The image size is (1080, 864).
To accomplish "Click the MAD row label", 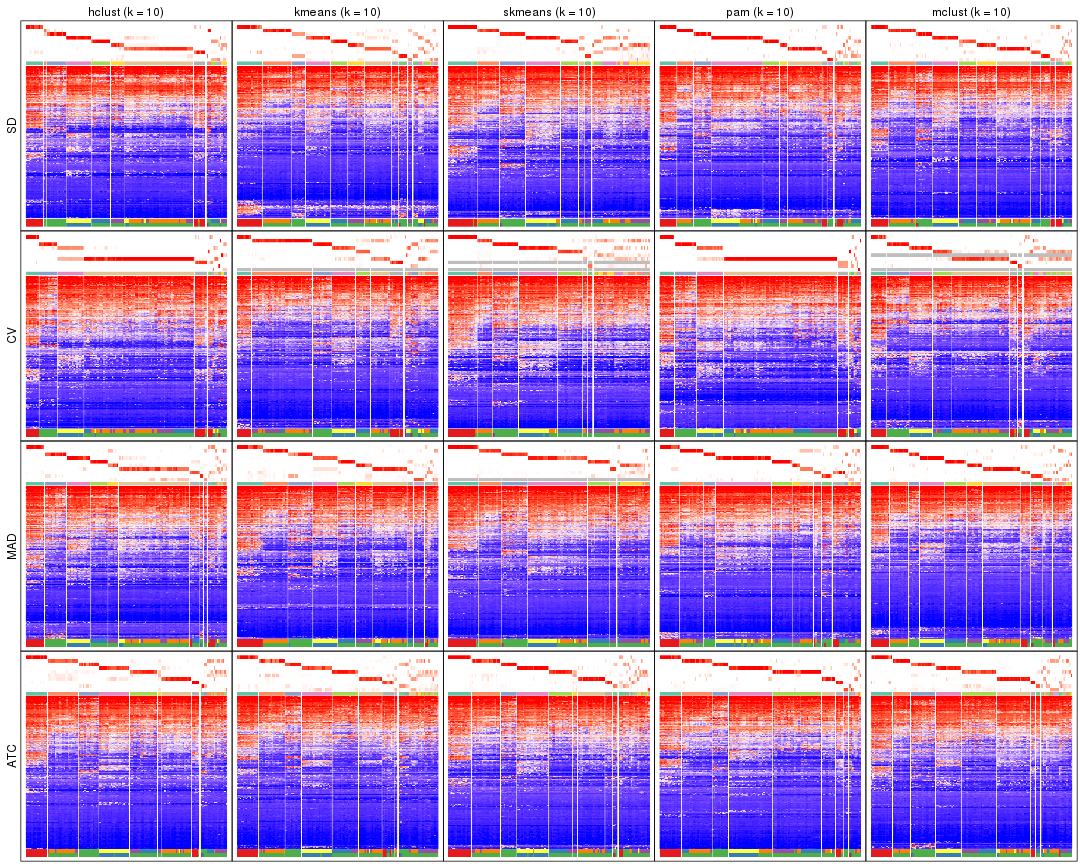I will (12, 545).
